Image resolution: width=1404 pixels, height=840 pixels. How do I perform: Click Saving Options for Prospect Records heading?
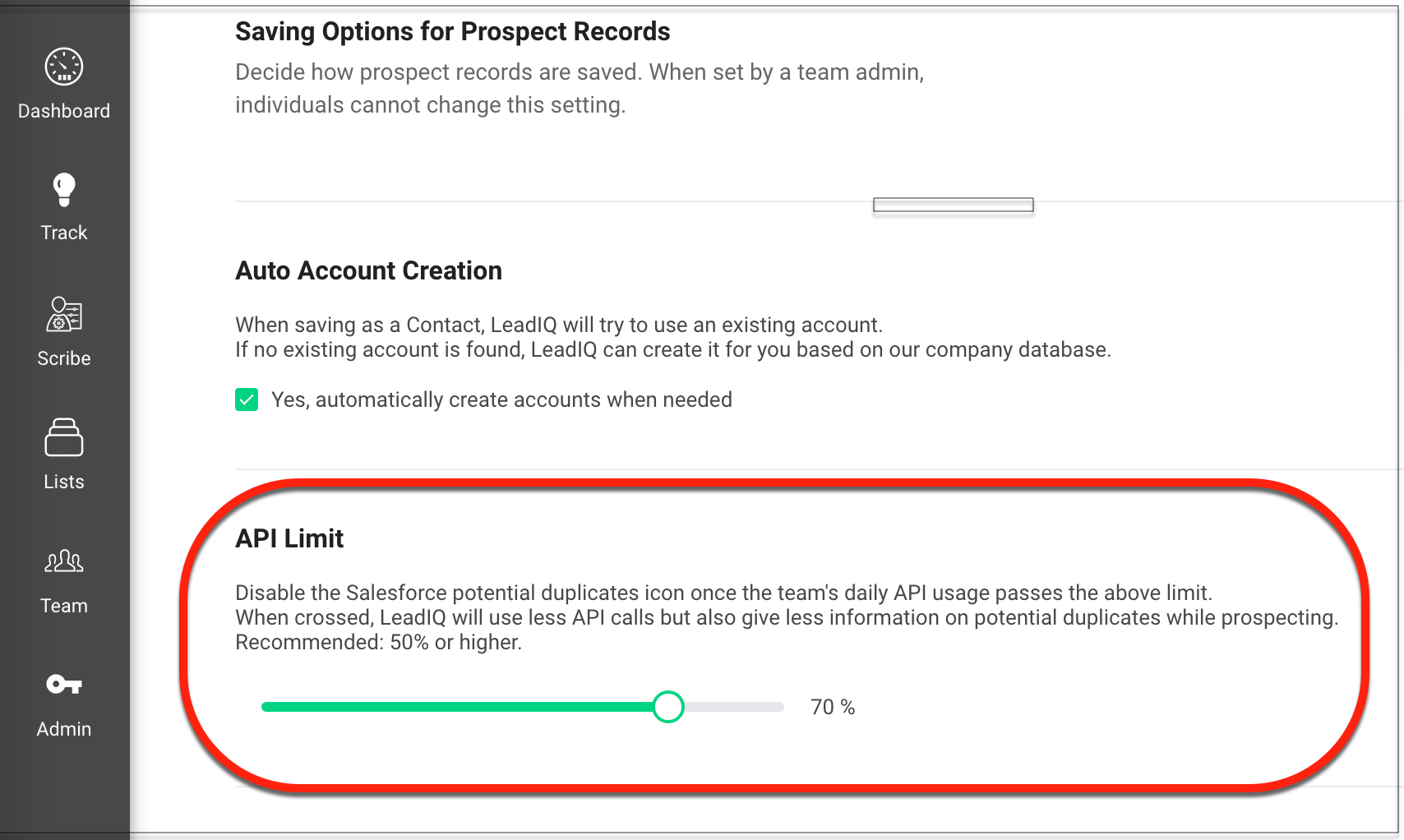point(452,31)
